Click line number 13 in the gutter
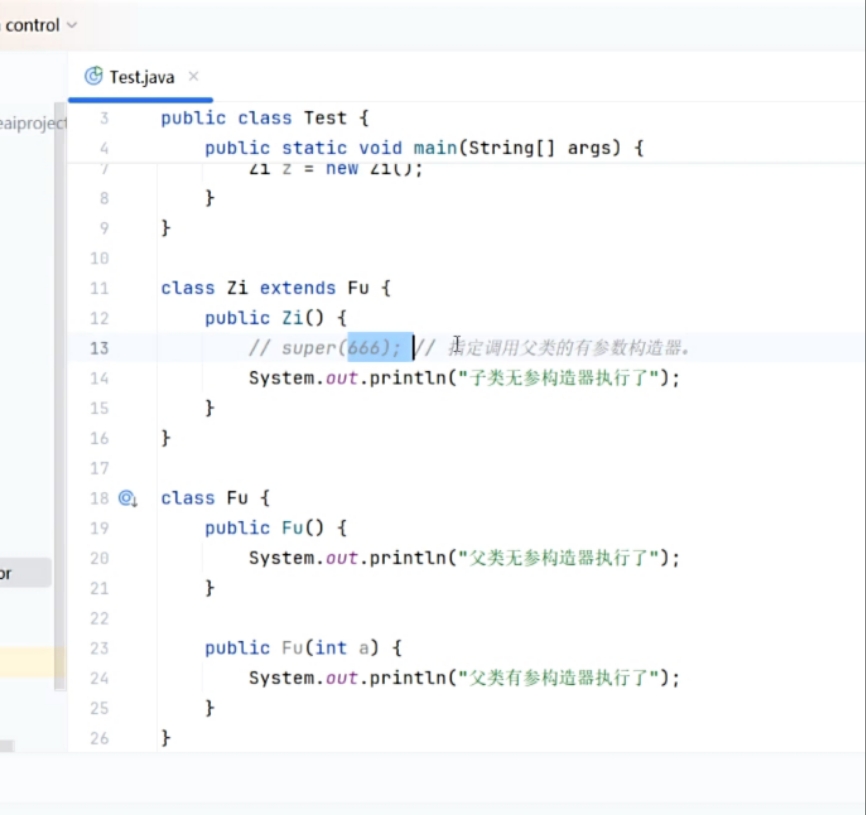The height and width of the screenshot is (815, 866). pos(99,348)
